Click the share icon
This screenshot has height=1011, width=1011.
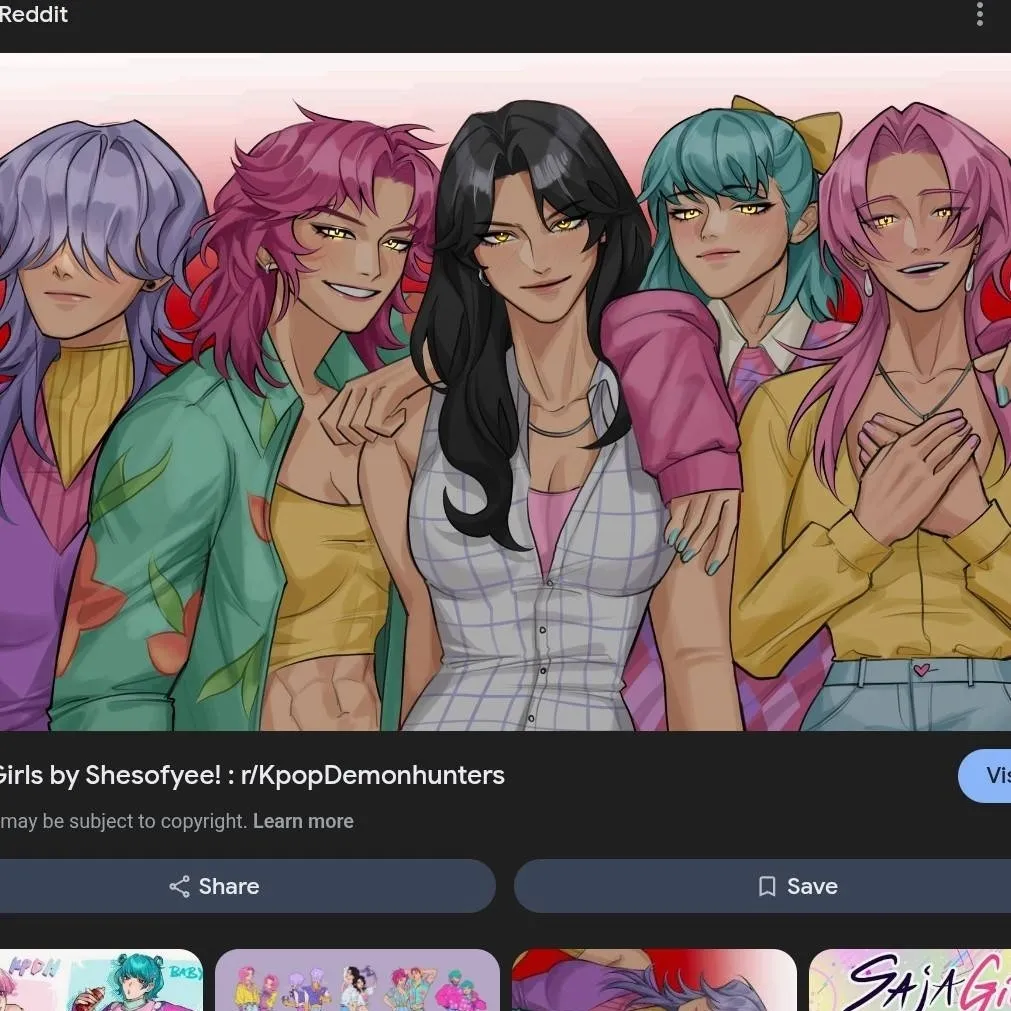click(x=179, y=887)
